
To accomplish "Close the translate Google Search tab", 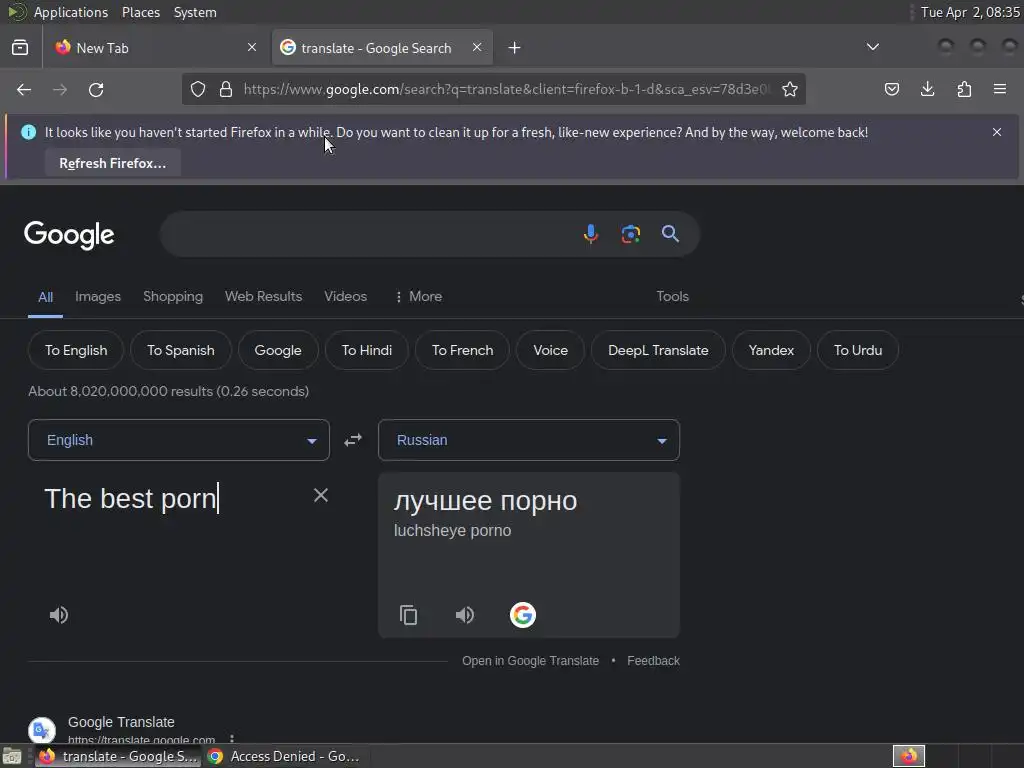I will [x=477, y=47].
